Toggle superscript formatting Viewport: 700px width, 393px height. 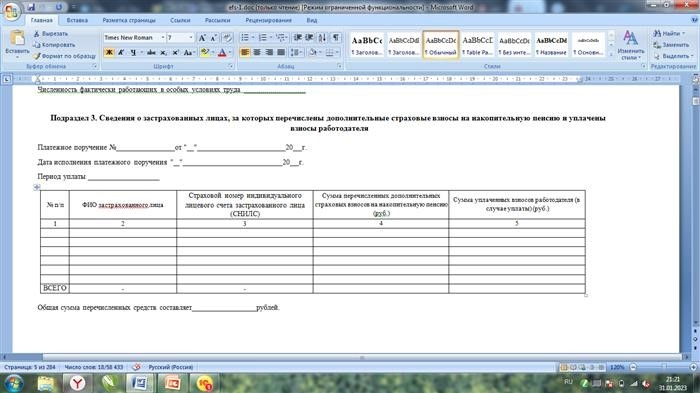point(175,52)
